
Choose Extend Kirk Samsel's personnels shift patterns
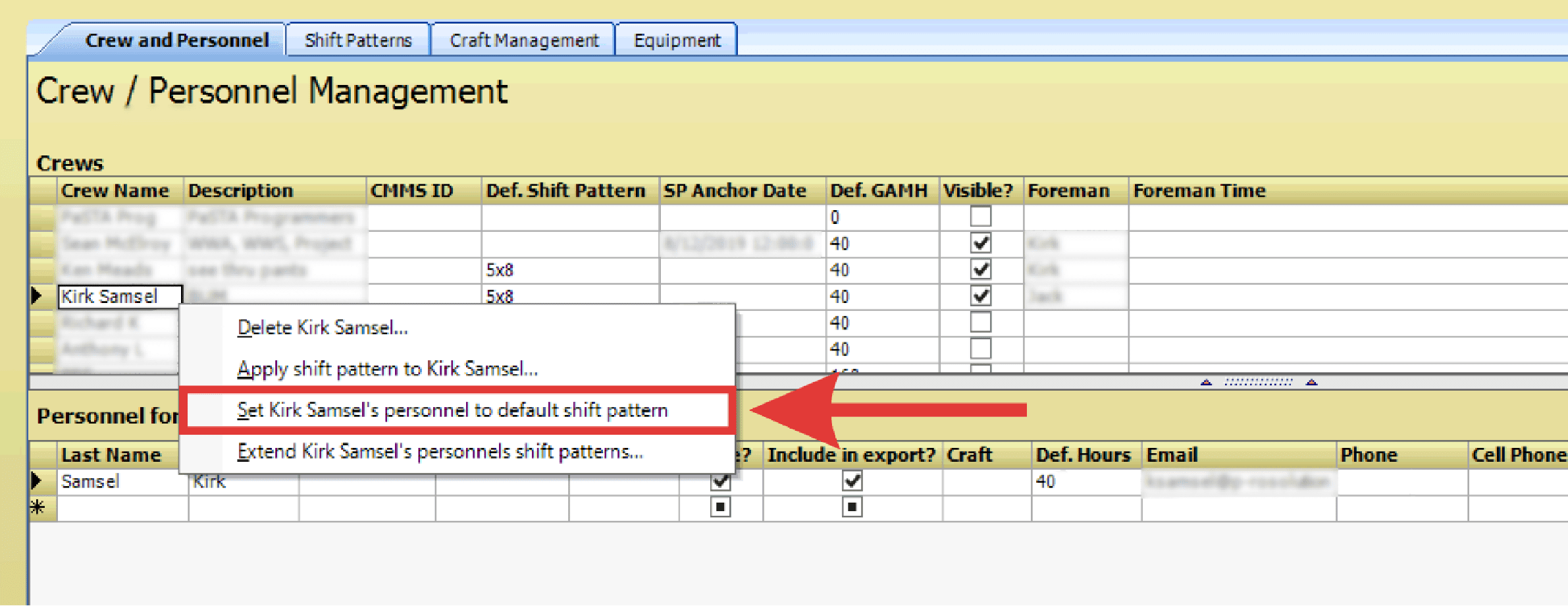pos(440,452)
